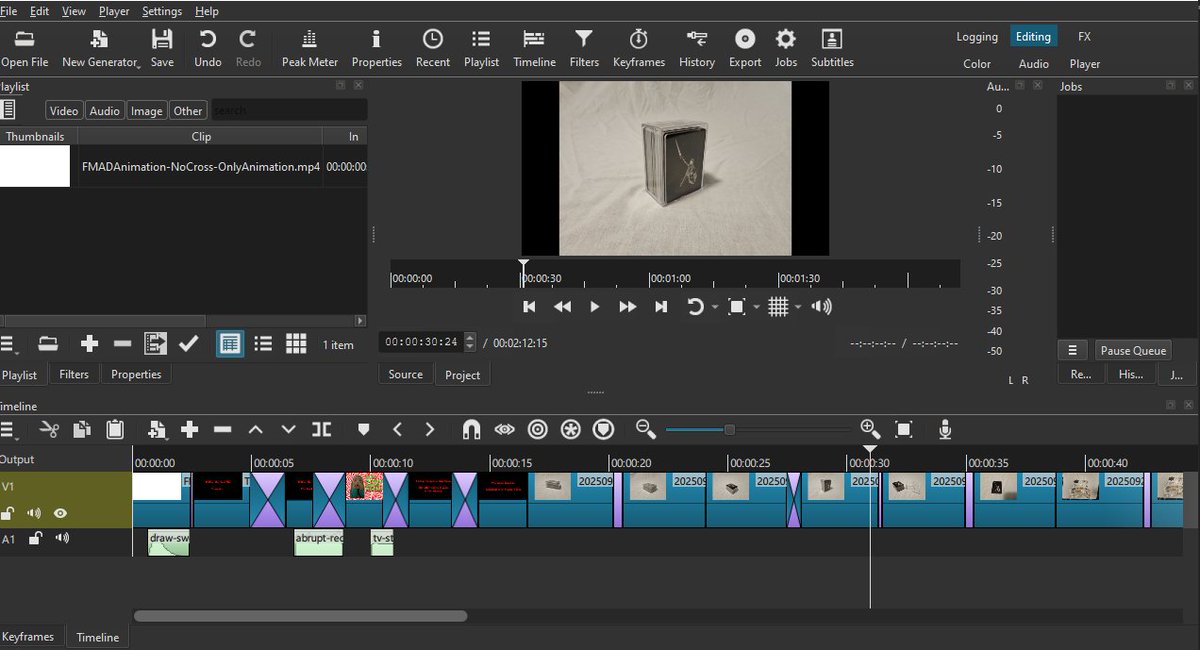
Task: Open the timeline hamburger menu
Action: tap(10, 429)
